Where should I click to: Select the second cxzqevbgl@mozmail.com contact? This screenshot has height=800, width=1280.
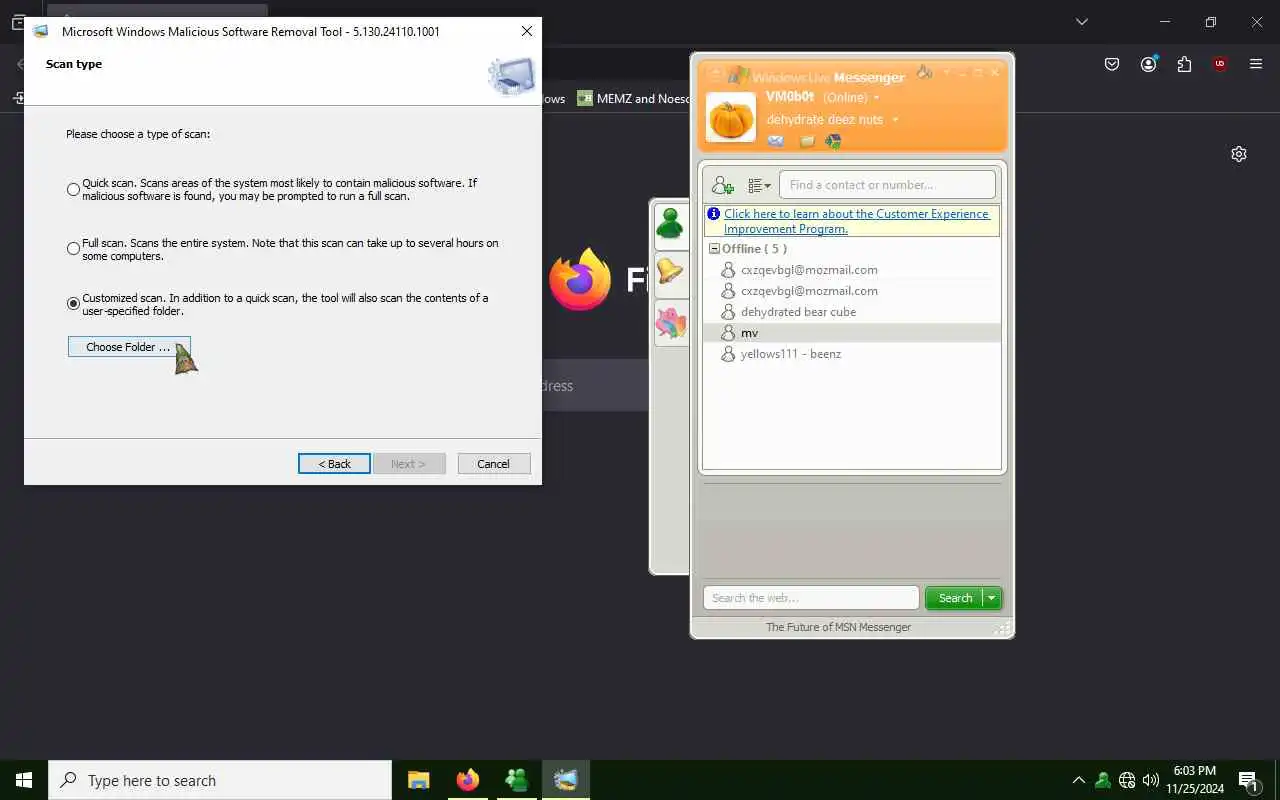point(809,291)
